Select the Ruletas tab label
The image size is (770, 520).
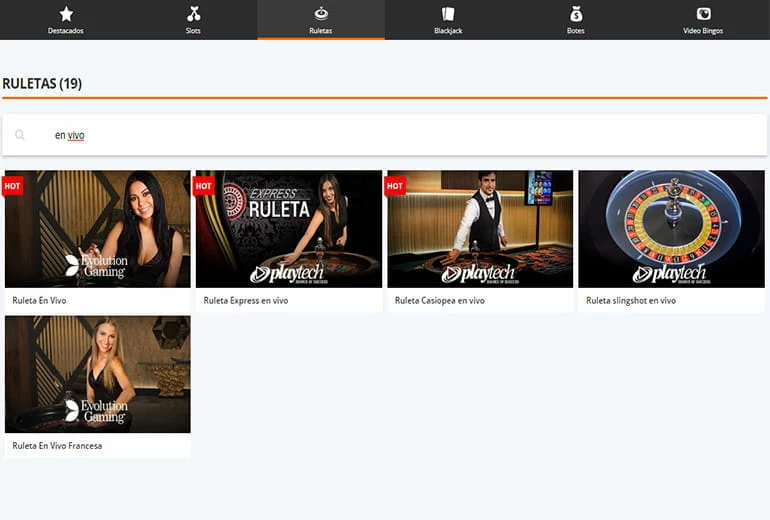click(x=321, y=30)
